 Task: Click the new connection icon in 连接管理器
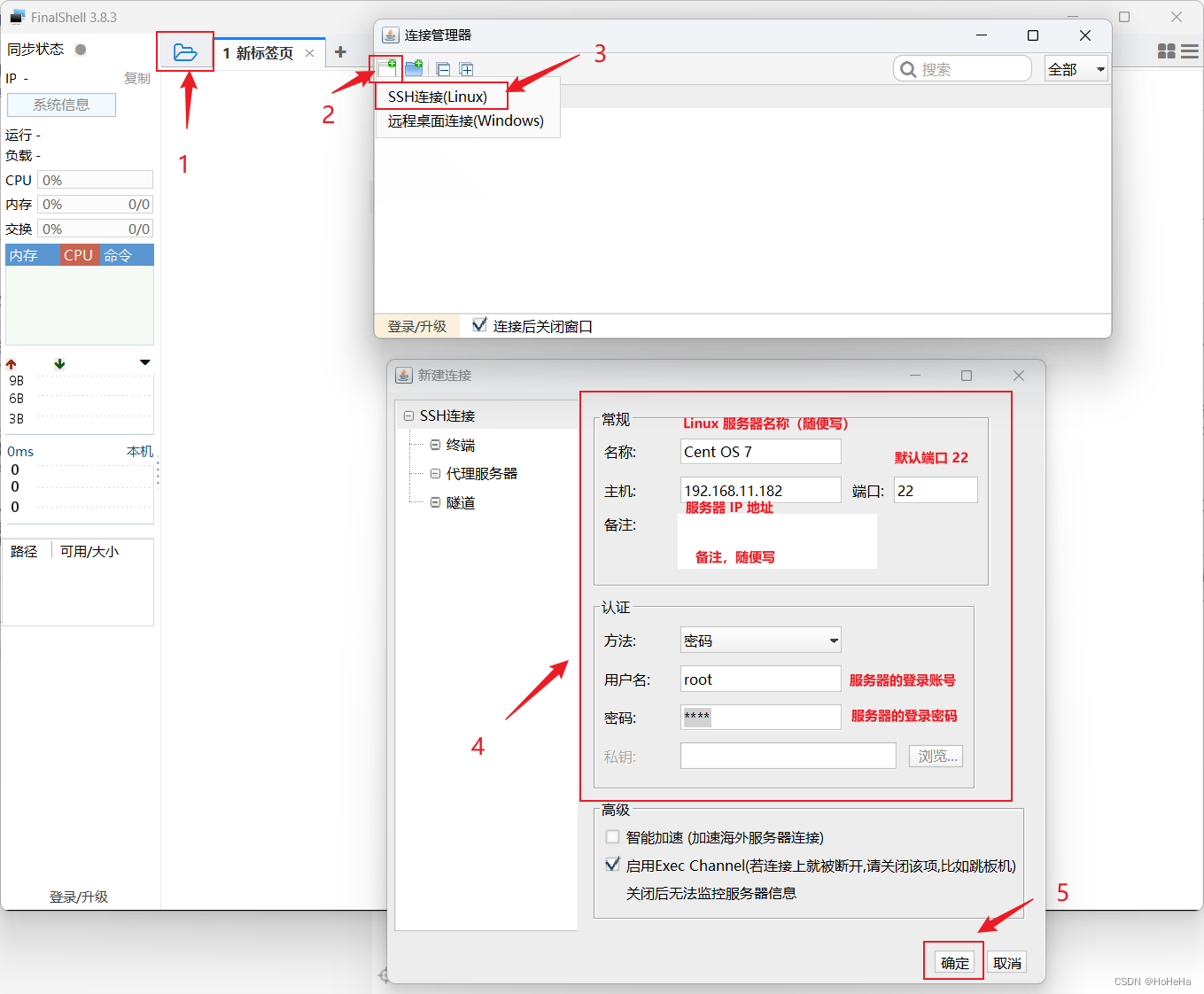point(387,68)
